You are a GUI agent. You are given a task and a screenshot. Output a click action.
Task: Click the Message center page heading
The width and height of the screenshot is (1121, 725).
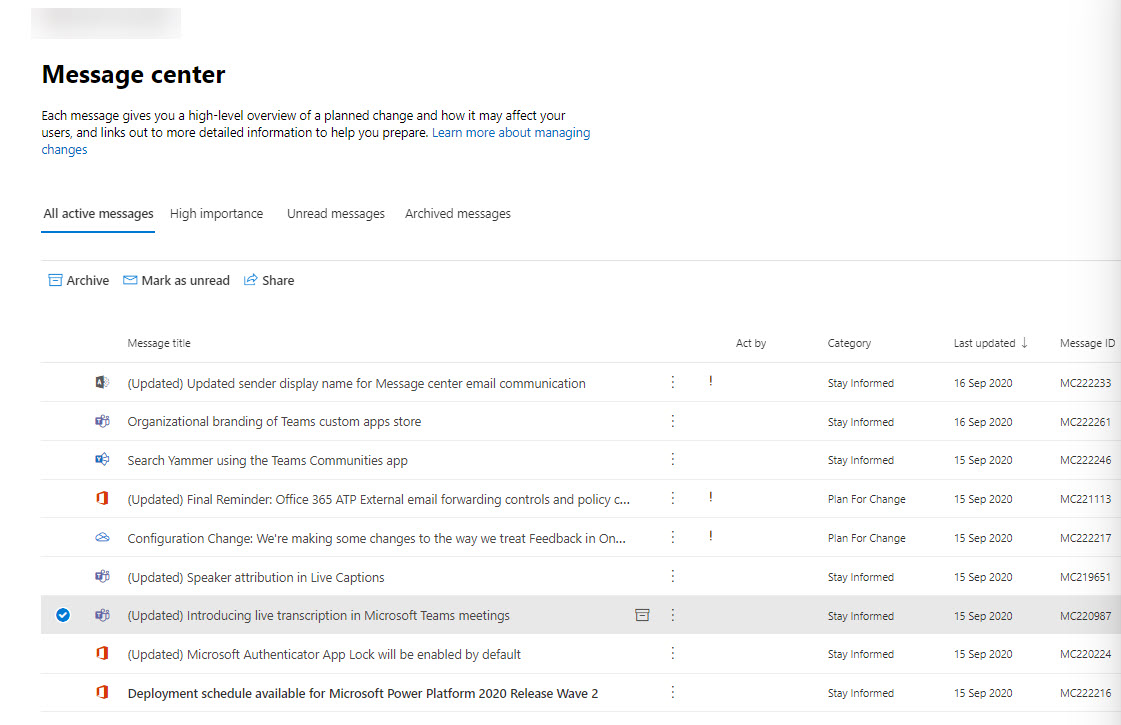pyautogui.click(x=133, y=74)
